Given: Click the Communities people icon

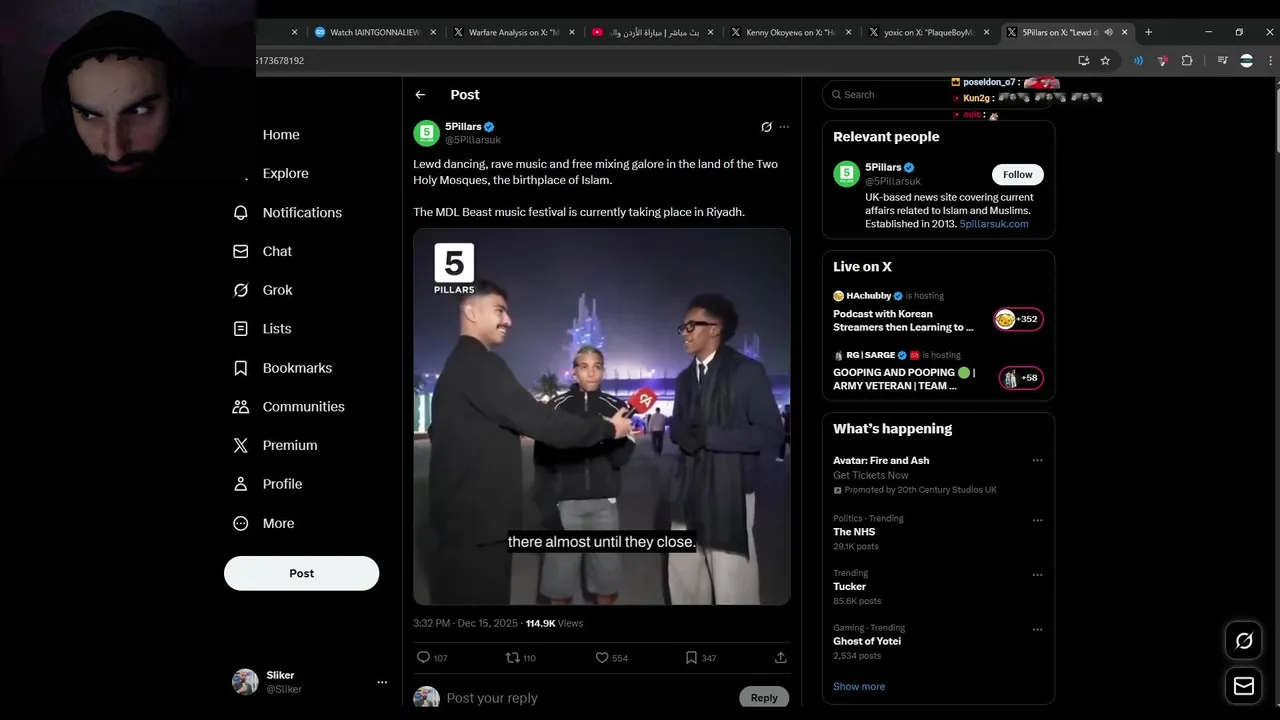Looking at the screenshot, I should [240, 407].
